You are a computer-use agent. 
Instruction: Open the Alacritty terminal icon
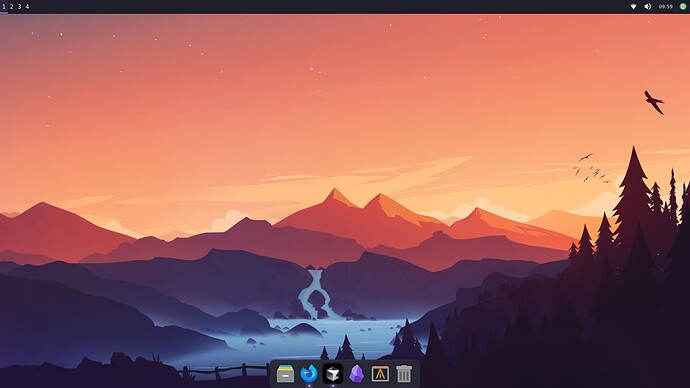point(380,374)
